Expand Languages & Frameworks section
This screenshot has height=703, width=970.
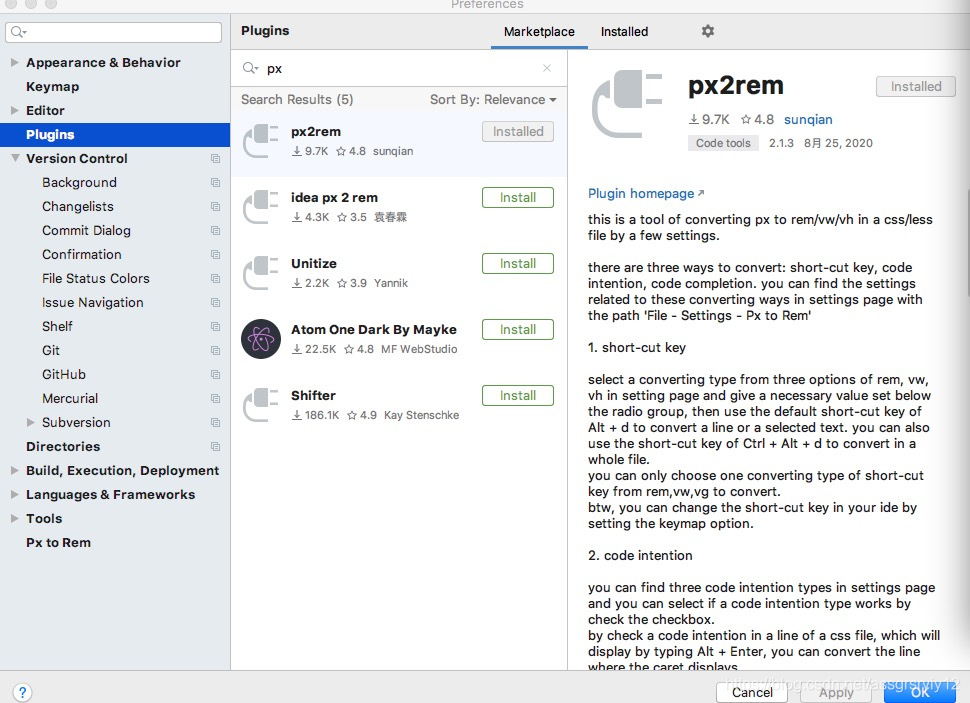14,494
